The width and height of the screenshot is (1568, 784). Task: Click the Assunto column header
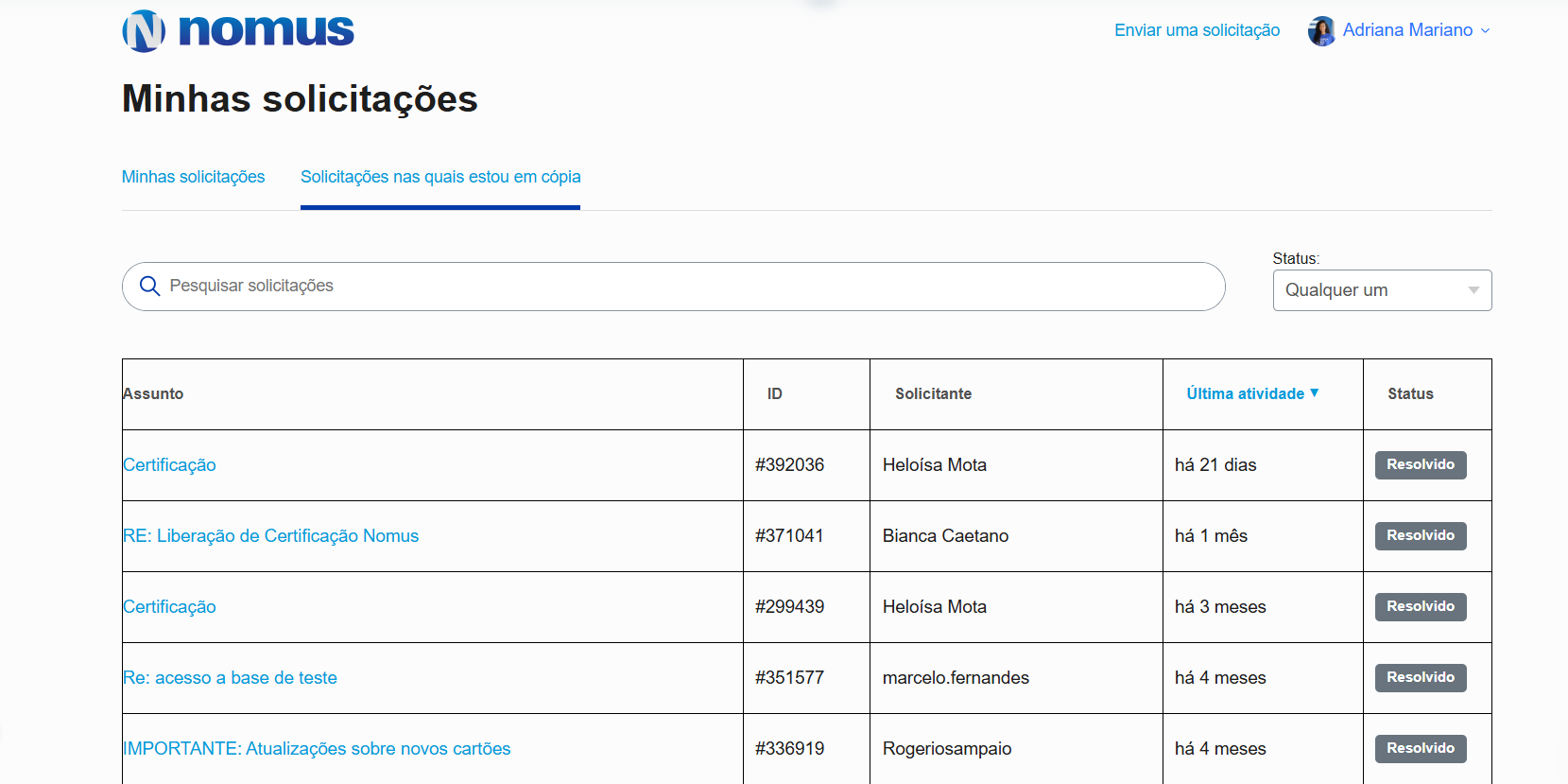tap(153, 393)
